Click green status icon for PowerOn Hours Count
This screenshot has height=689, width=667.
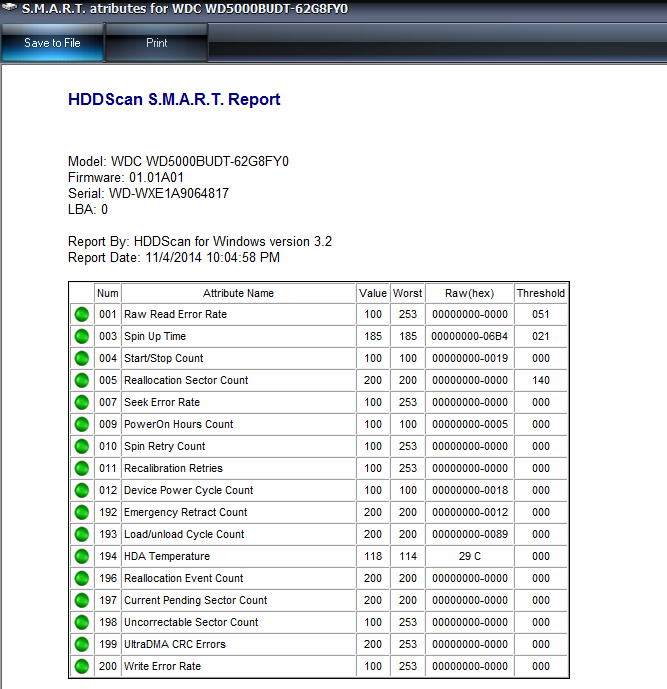click(x=82, y=424)
